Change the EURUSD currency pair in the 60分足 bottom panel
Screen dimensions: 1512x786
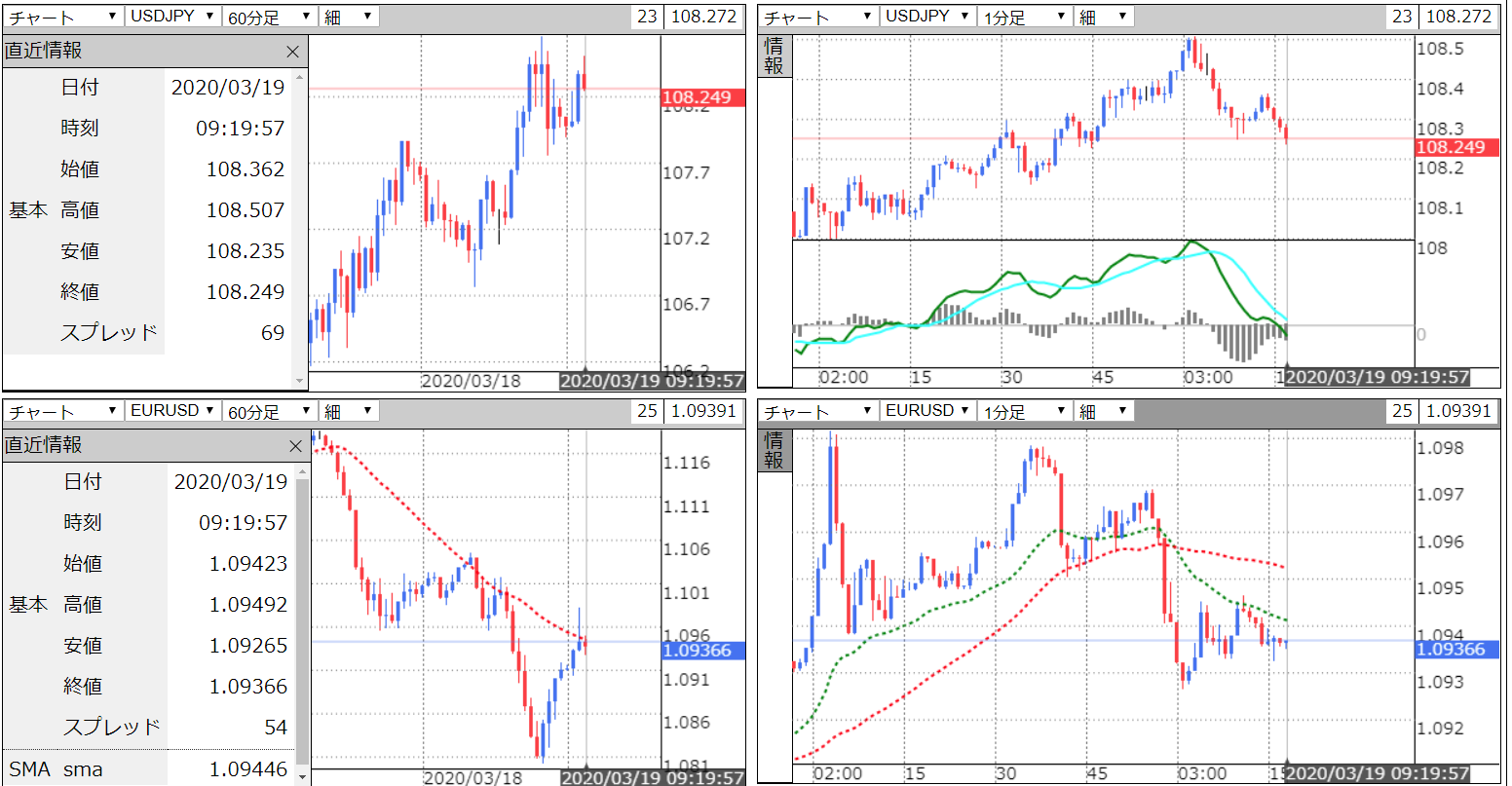click(172, 411)
